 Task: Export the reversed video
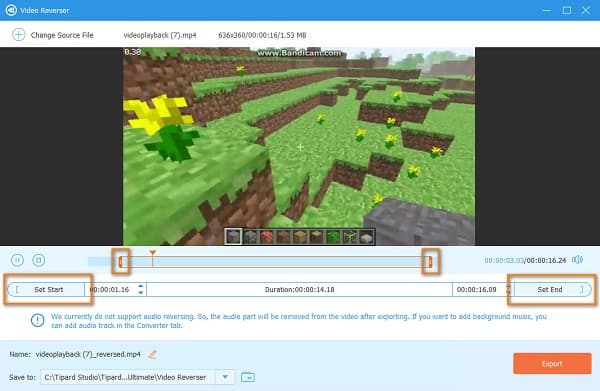pyautogui.click(x=552, y=363)
